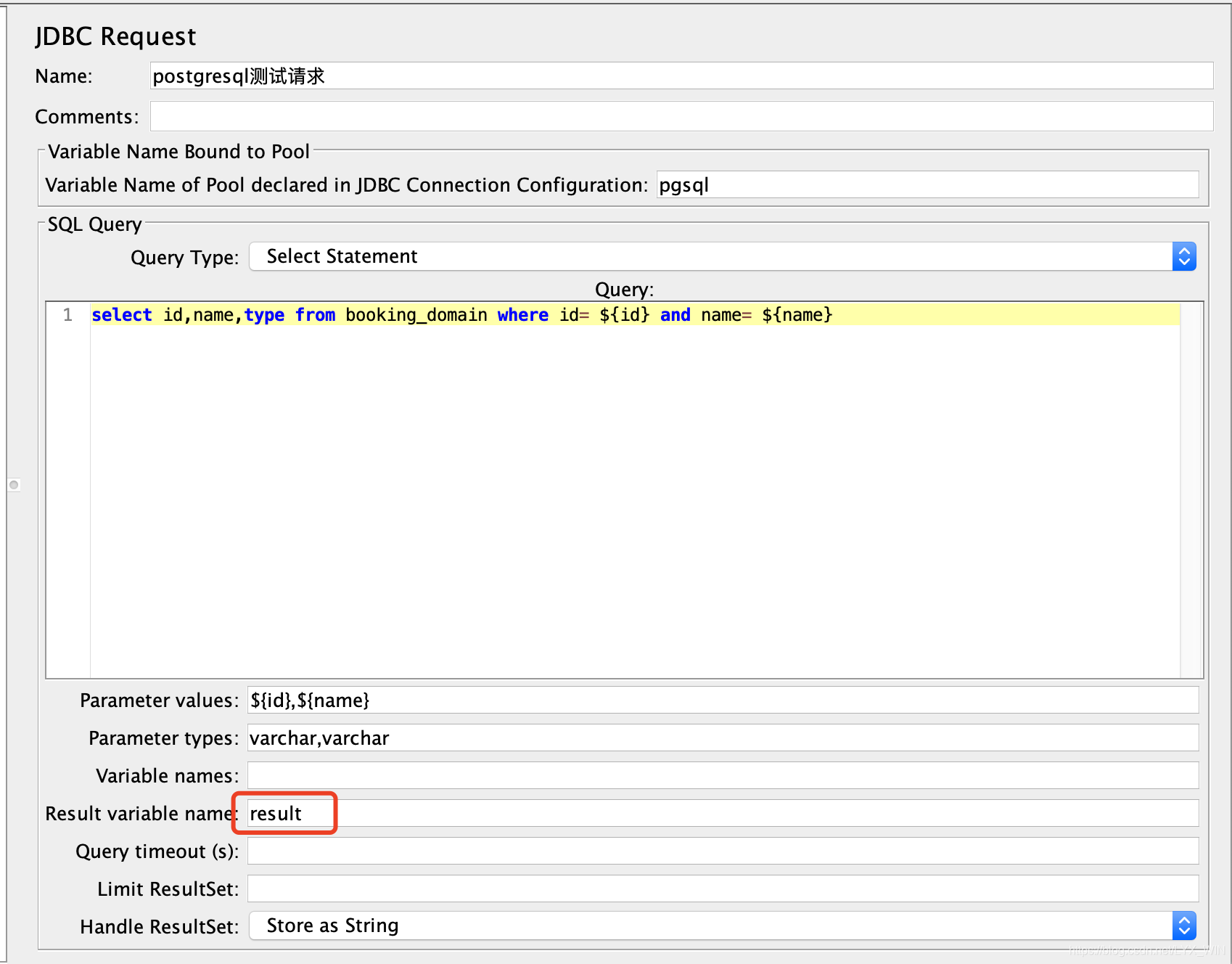Click the Handle ResultSet stepper arrows icon
The image size is (1232, 964).
1183,926
